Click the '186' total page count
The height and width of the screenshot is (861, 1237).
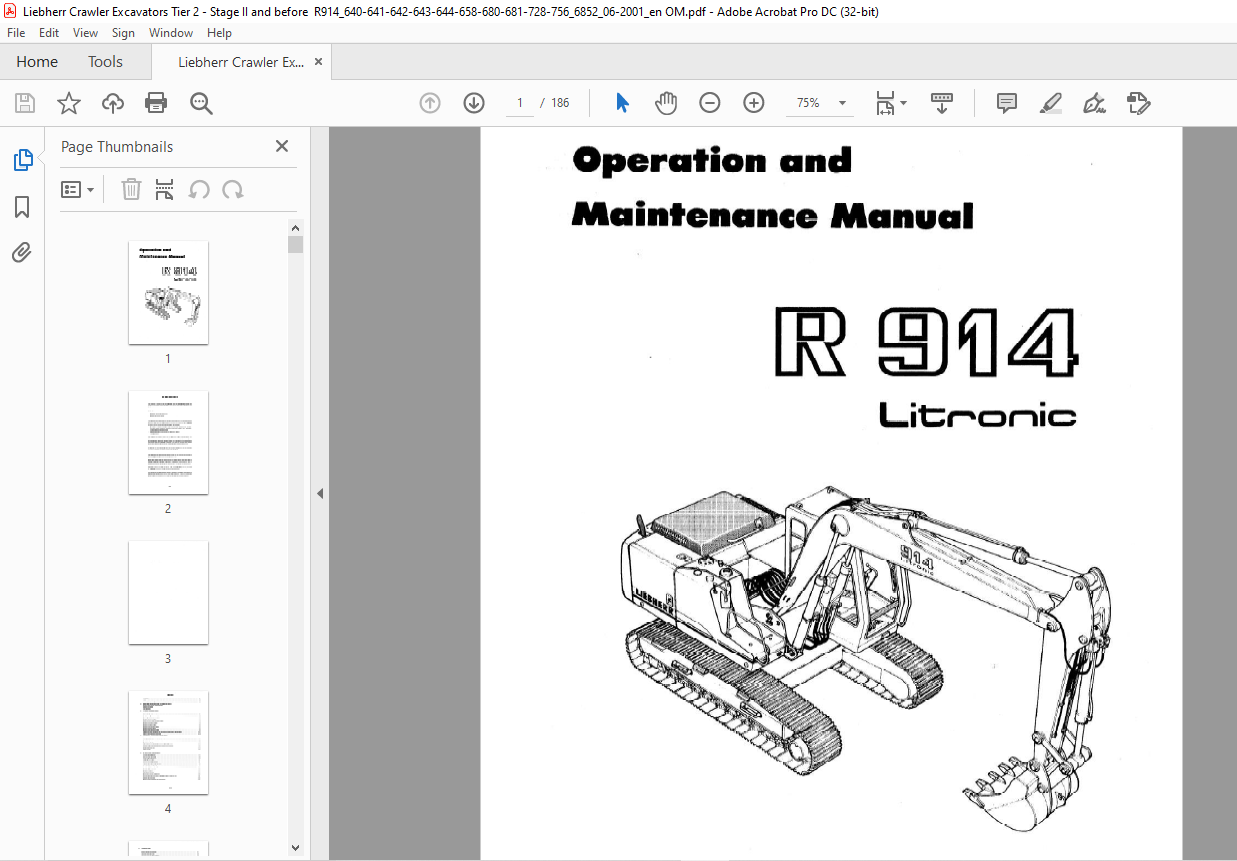tap(560, 103)
